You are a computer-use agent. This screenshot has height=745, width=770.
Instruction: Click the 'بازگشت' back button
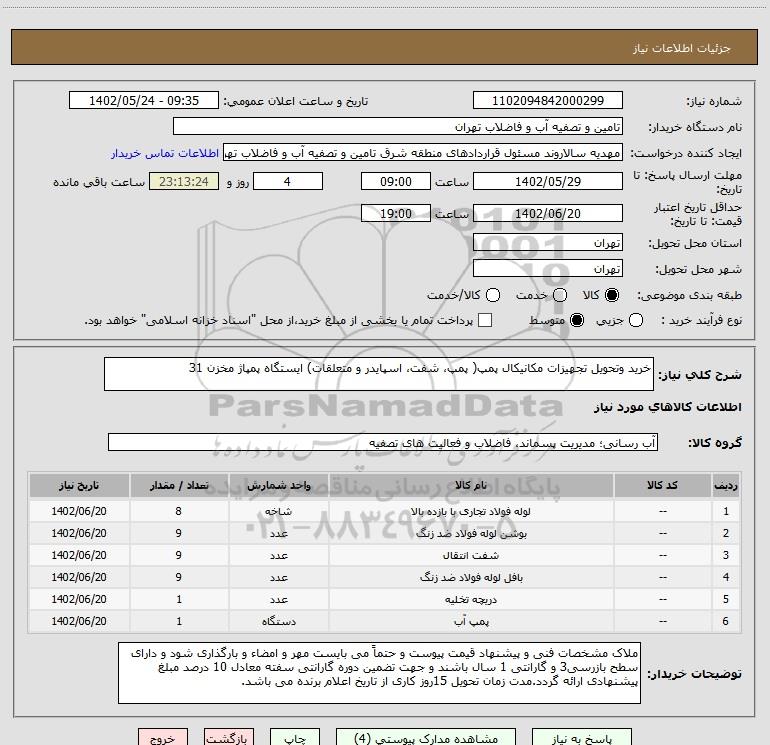tap(224, 738)
